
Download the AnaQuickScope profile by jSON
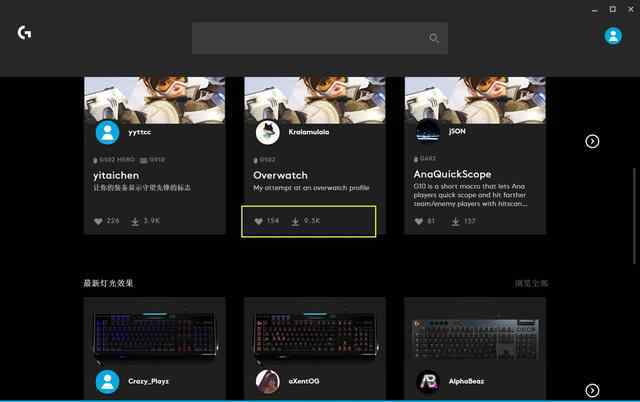pos(456,222)
